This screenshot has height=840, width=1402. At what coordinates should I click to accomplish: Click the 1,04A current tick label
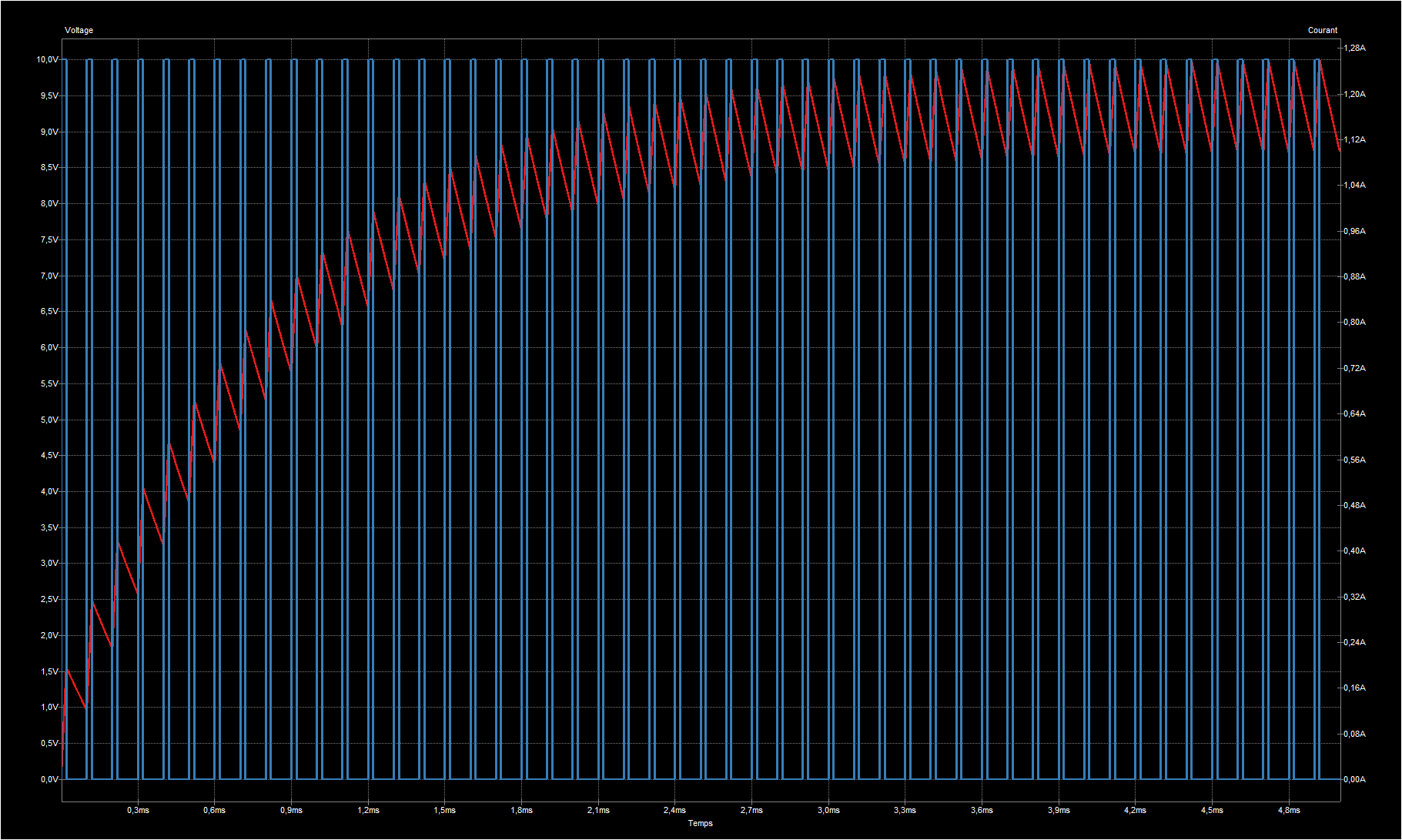(x=1354, y=185)
